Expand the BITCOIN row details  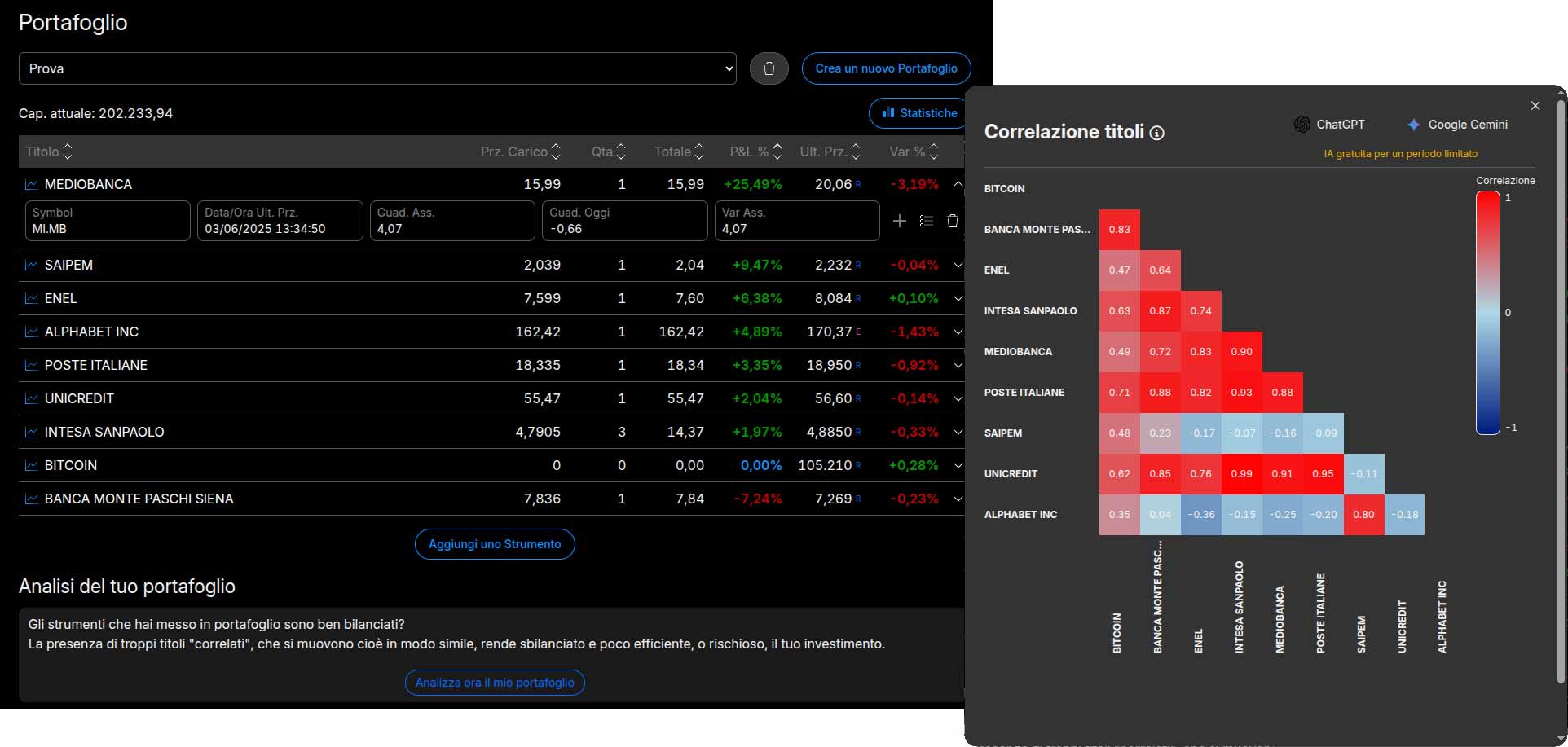pos(958,465)
